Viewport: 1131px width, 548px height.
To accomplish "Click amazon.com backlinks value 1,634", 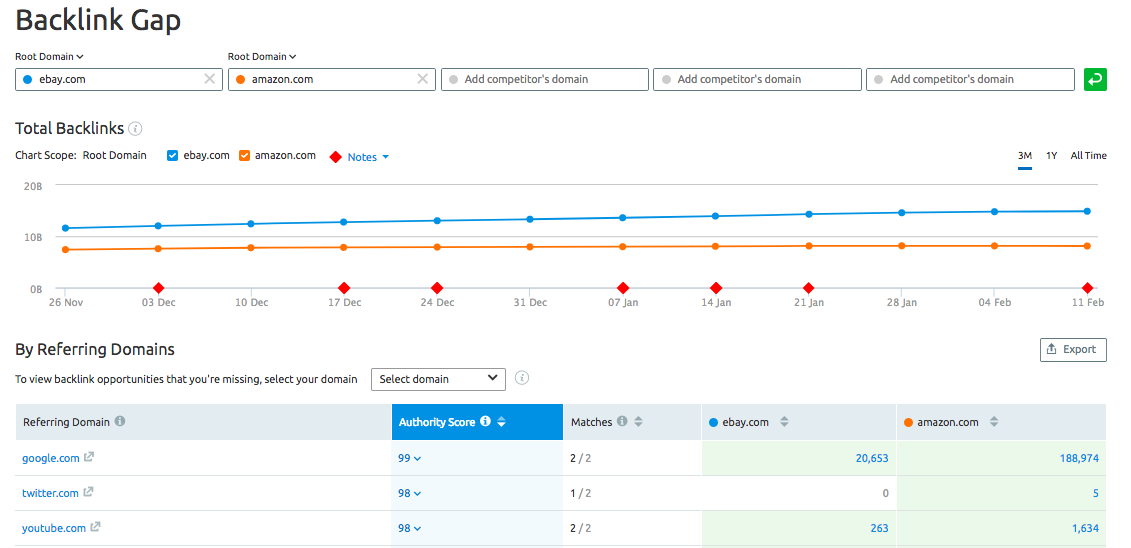I will click(1086, 529).
